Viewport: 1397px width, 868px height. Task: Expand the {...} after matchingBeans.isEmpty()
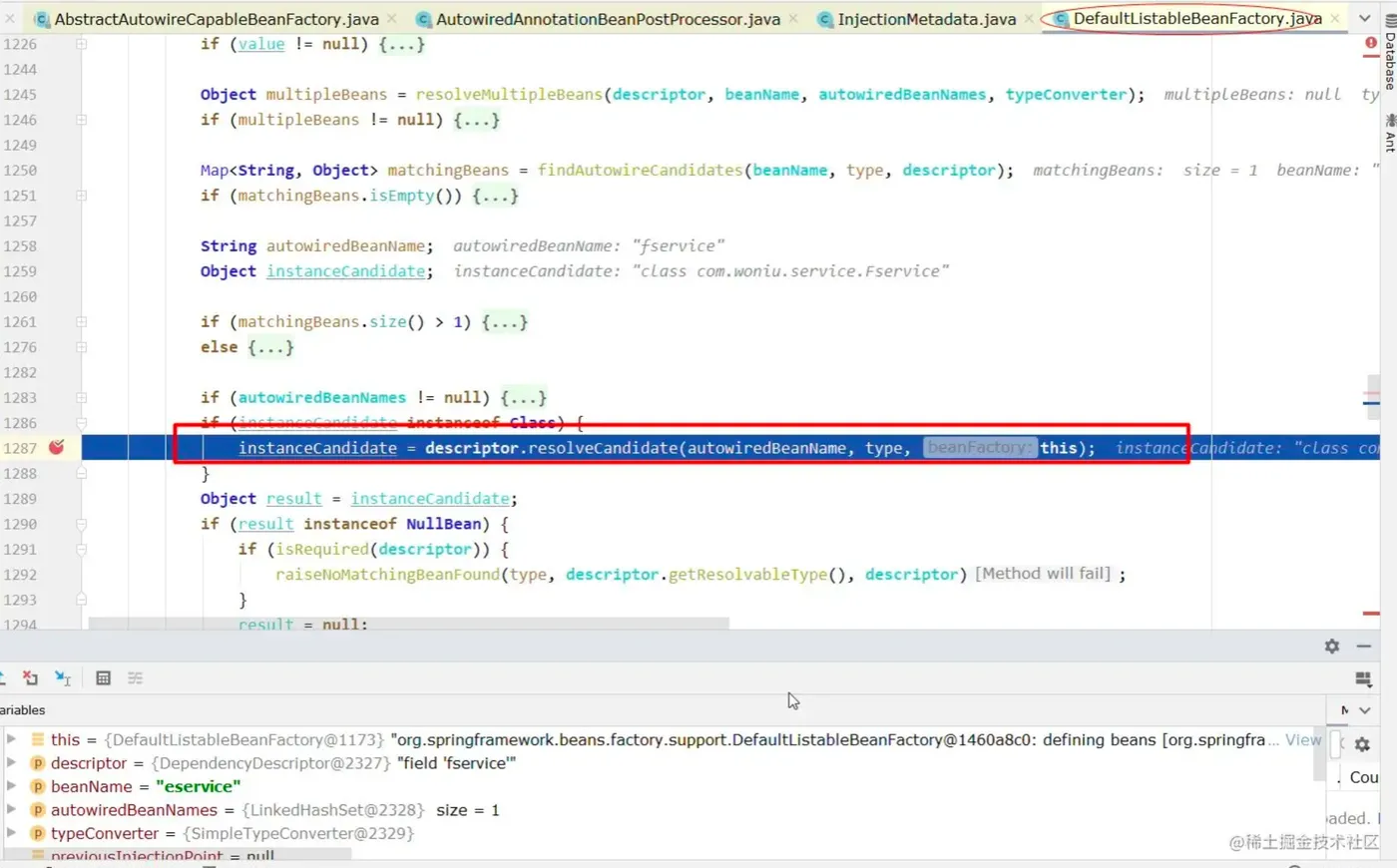pos(495,196)
